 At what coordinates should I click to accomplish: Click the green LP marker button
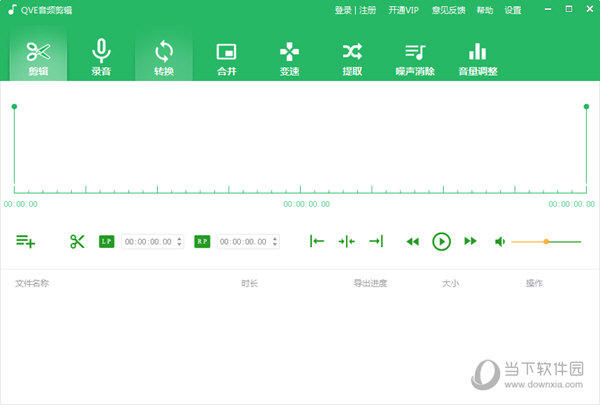coord(106,242)
